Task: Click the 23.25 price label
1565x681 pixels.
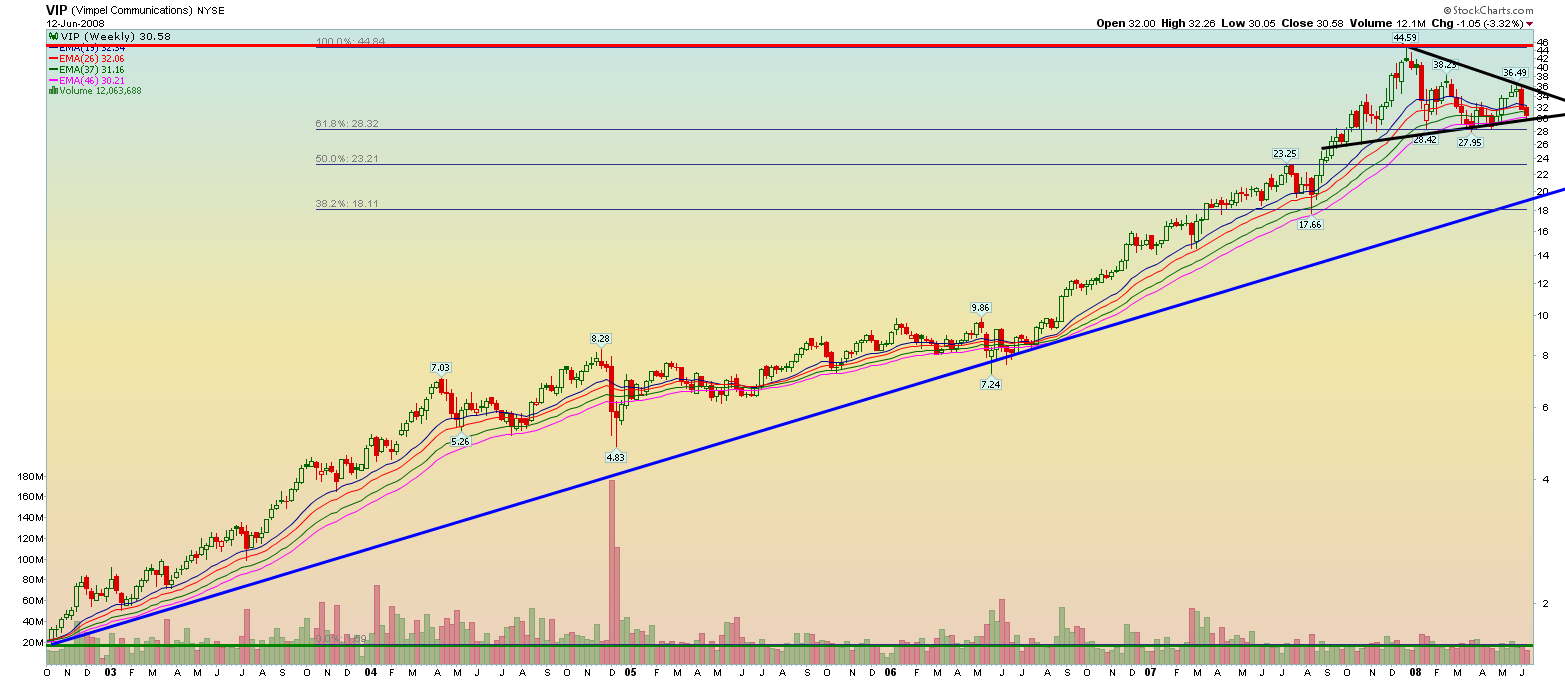Action: tap(1285, 154)
